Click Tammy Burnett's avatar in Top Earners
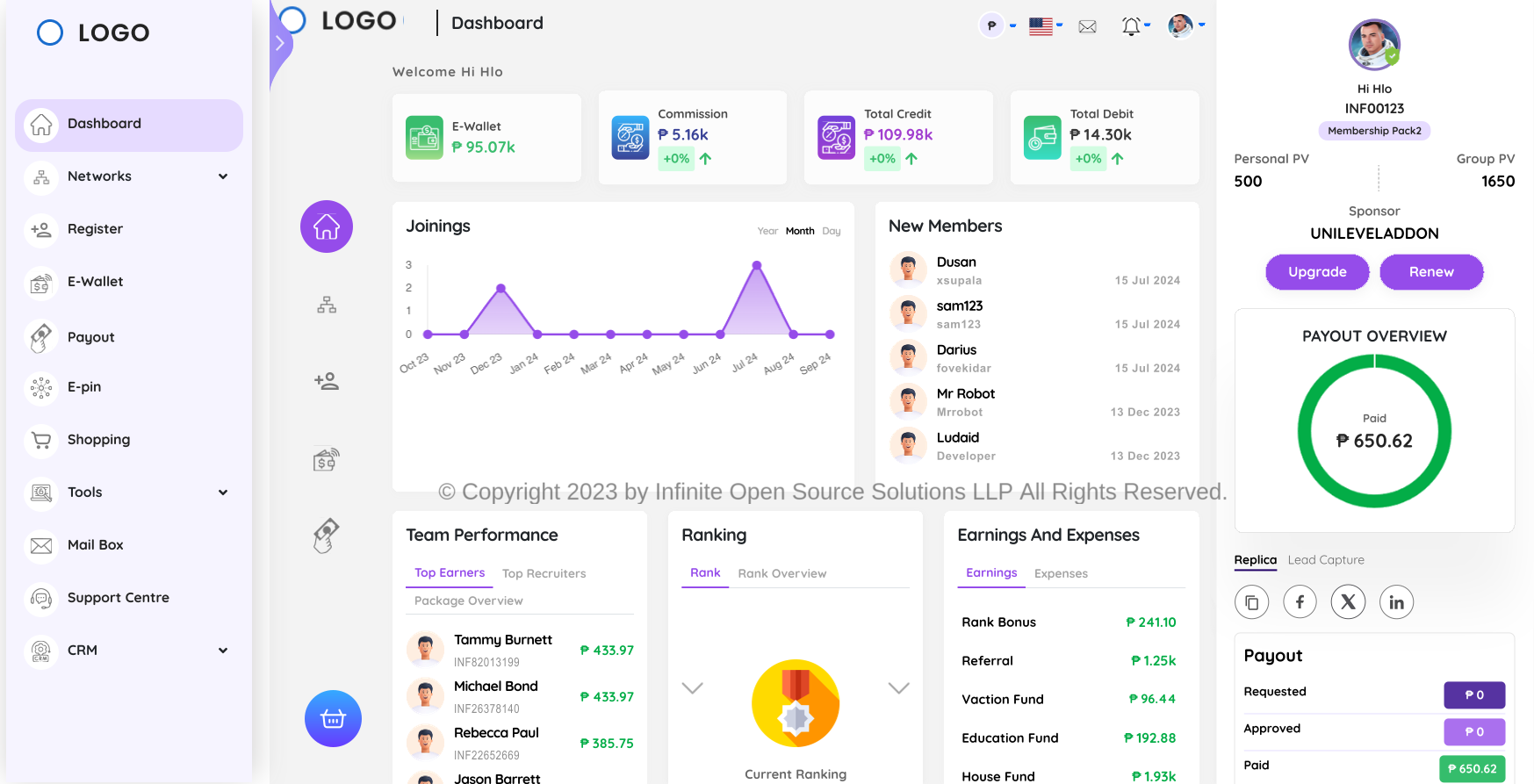 (425, 650)
